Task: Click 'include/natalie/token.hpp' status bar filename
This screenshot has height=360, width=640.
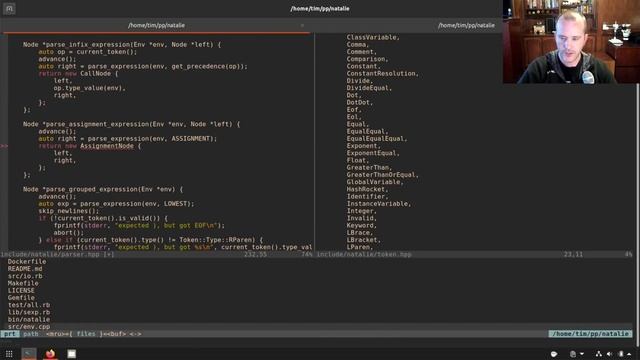Action: point(364,254)
